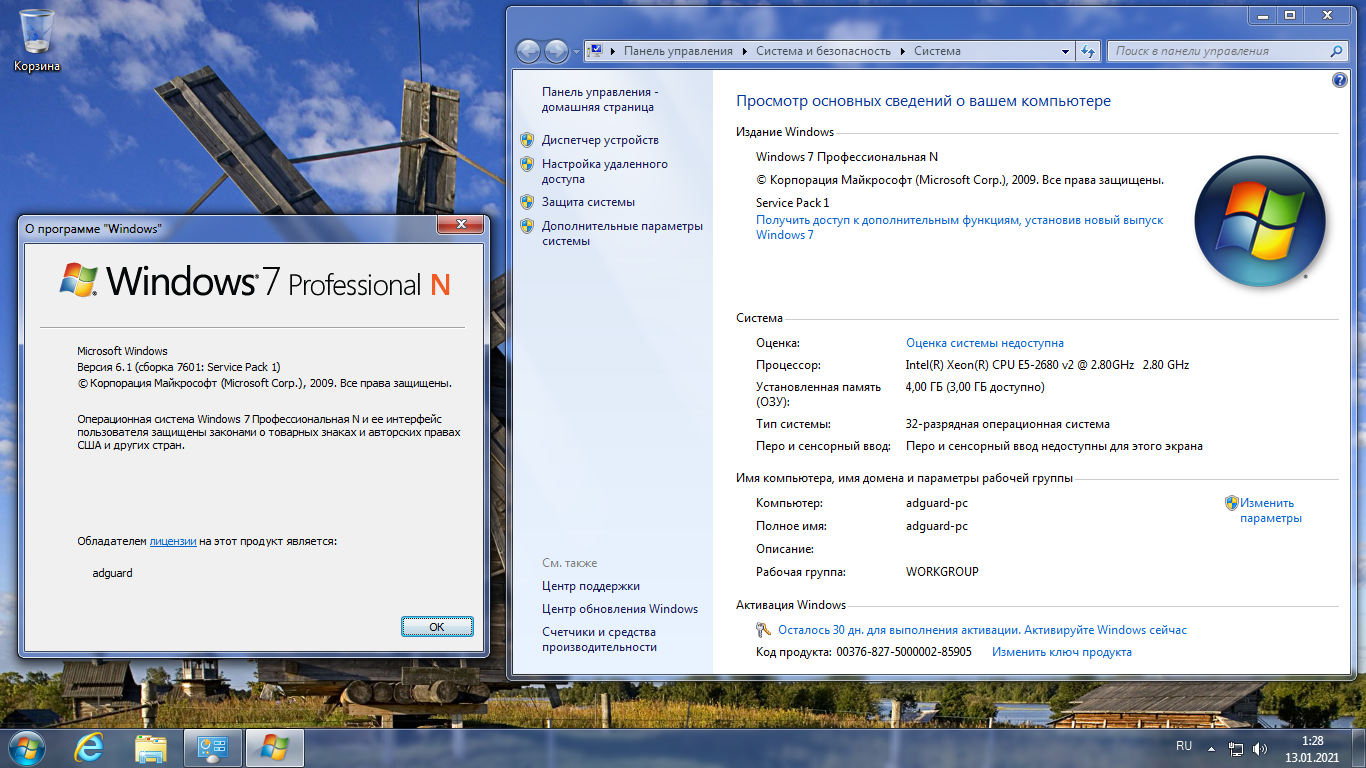Open Диспетчер устройств link
Image resolution: width=1366 pixels, height=768 pixels.
click(600, 140)
